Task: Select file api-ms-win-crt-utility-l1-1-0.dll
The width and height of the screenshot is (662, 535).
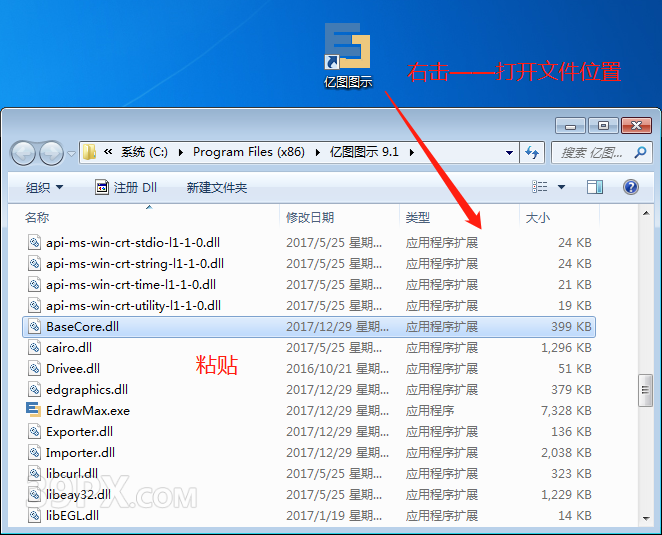Action: 133,306
